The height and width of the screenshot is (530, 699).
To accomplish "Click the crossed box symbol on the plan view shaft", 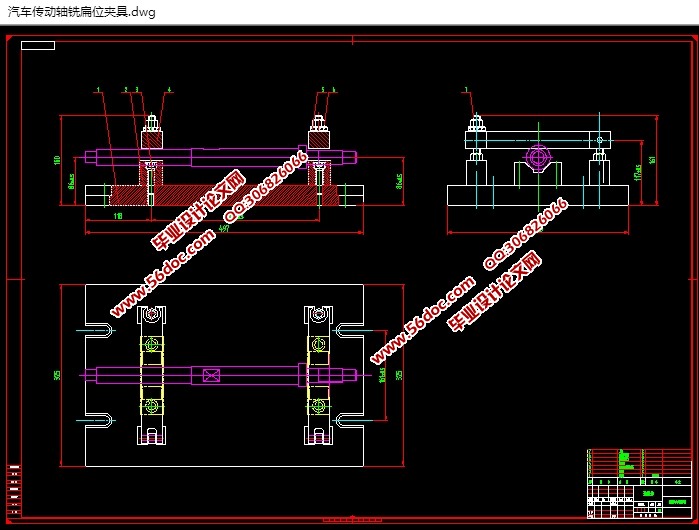I will point(211,376).
